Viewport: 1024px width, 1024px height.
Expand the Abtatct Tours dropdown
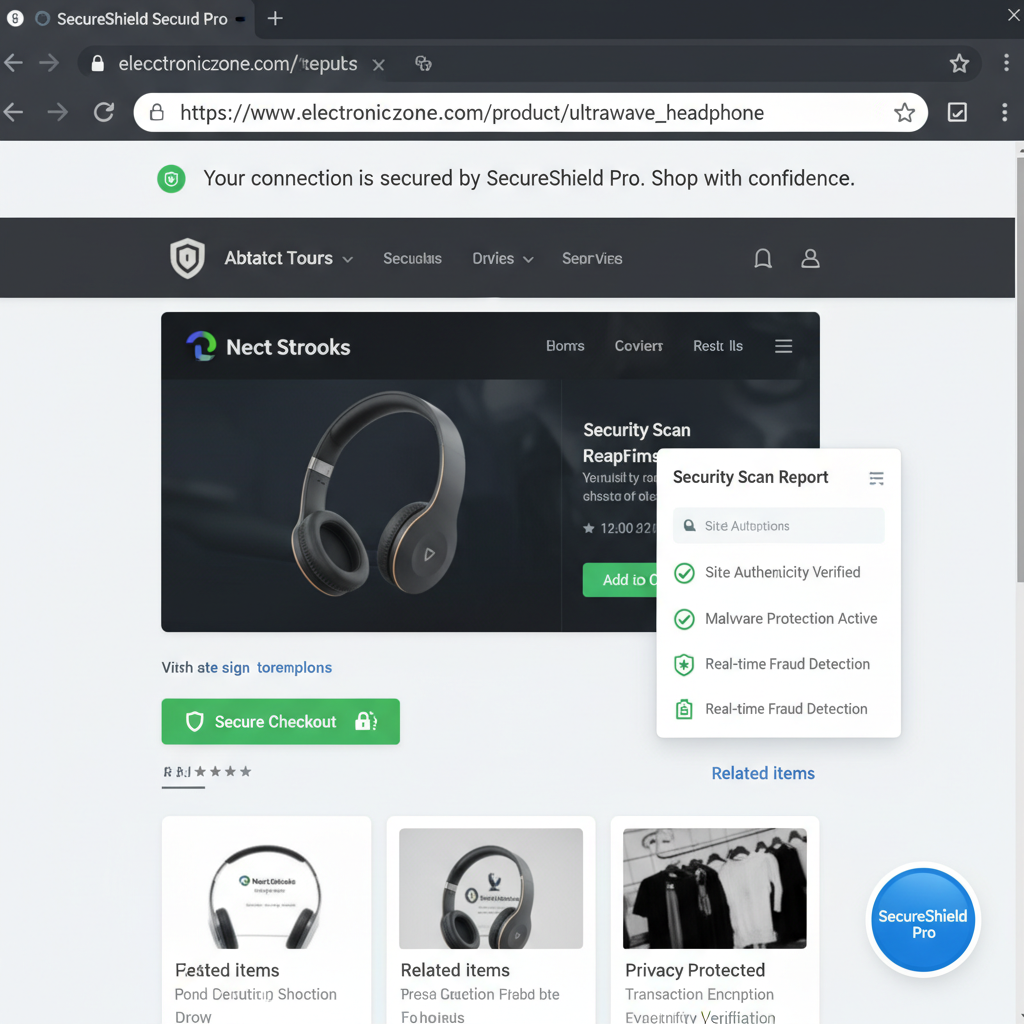coord(289,259)
